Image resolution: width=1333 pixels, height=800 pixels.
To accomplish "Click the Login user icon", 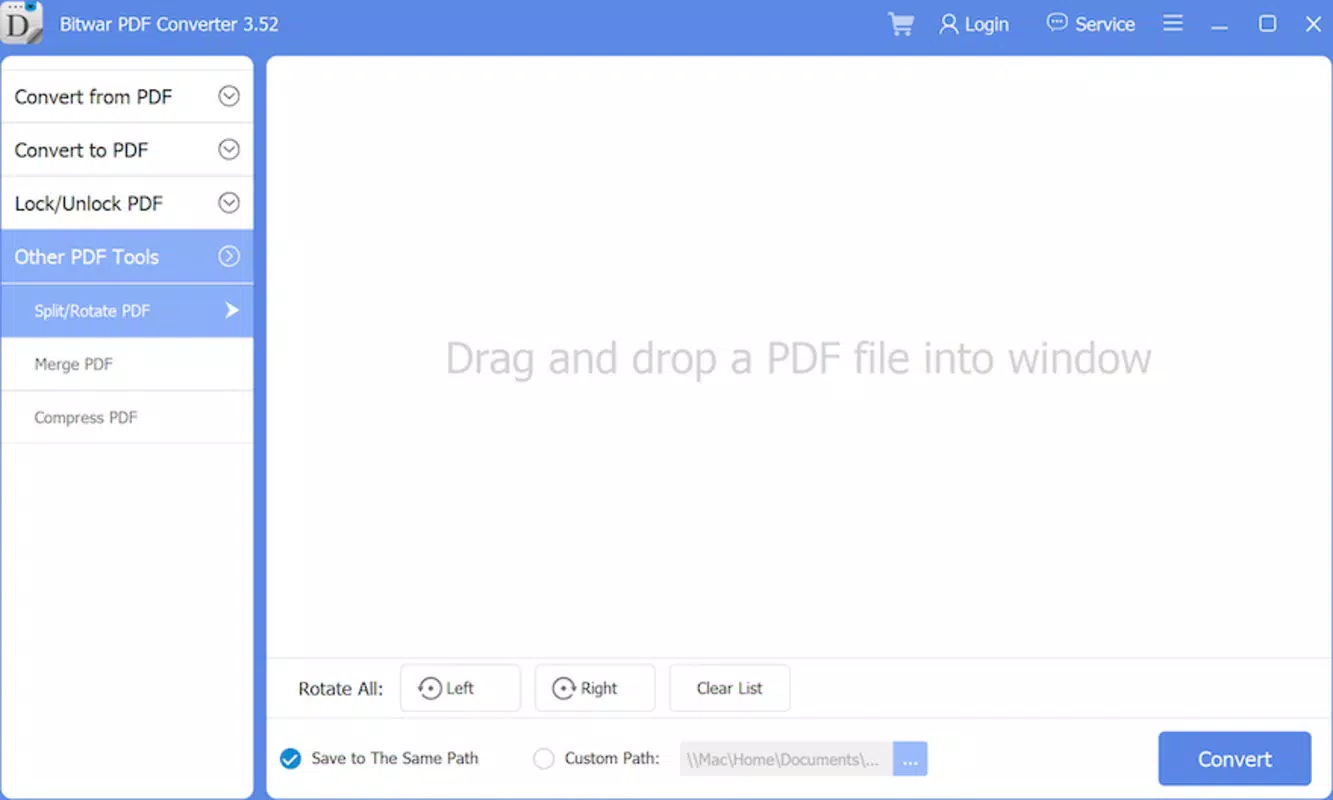I will coord(948,24).
